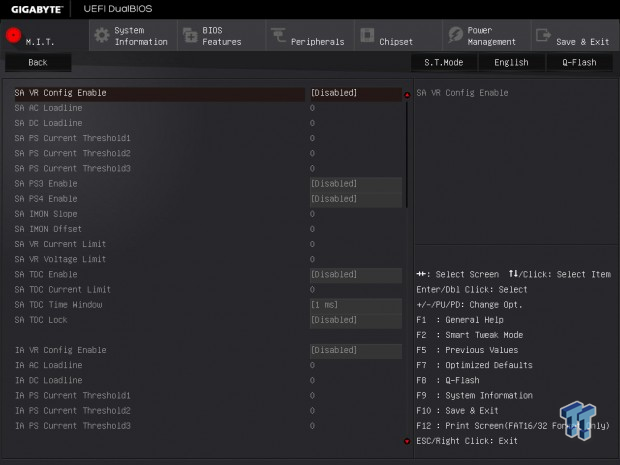Change language via English button
The height and width of the screenshot is (465, 620).
511,62
